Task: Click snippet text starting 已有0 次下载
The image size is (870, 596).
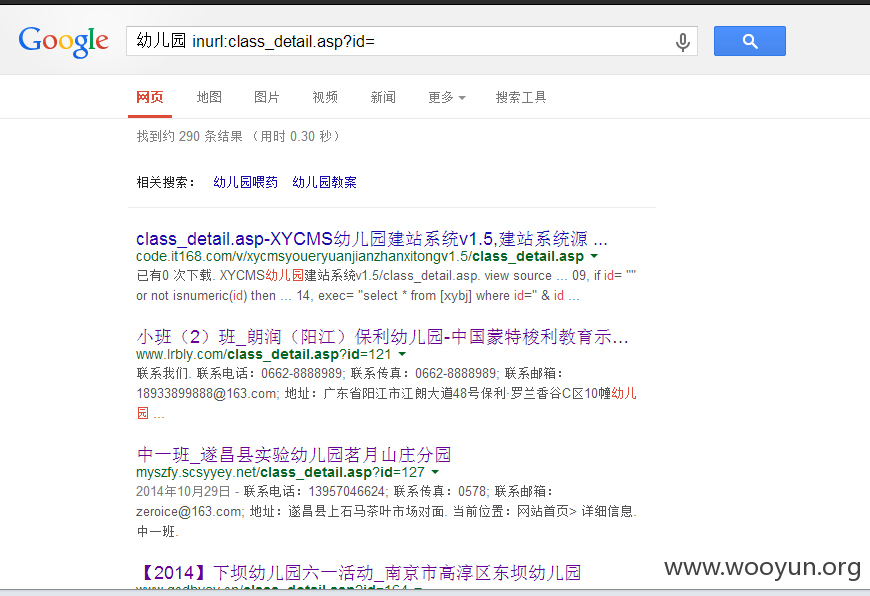Action: (386, 286)
